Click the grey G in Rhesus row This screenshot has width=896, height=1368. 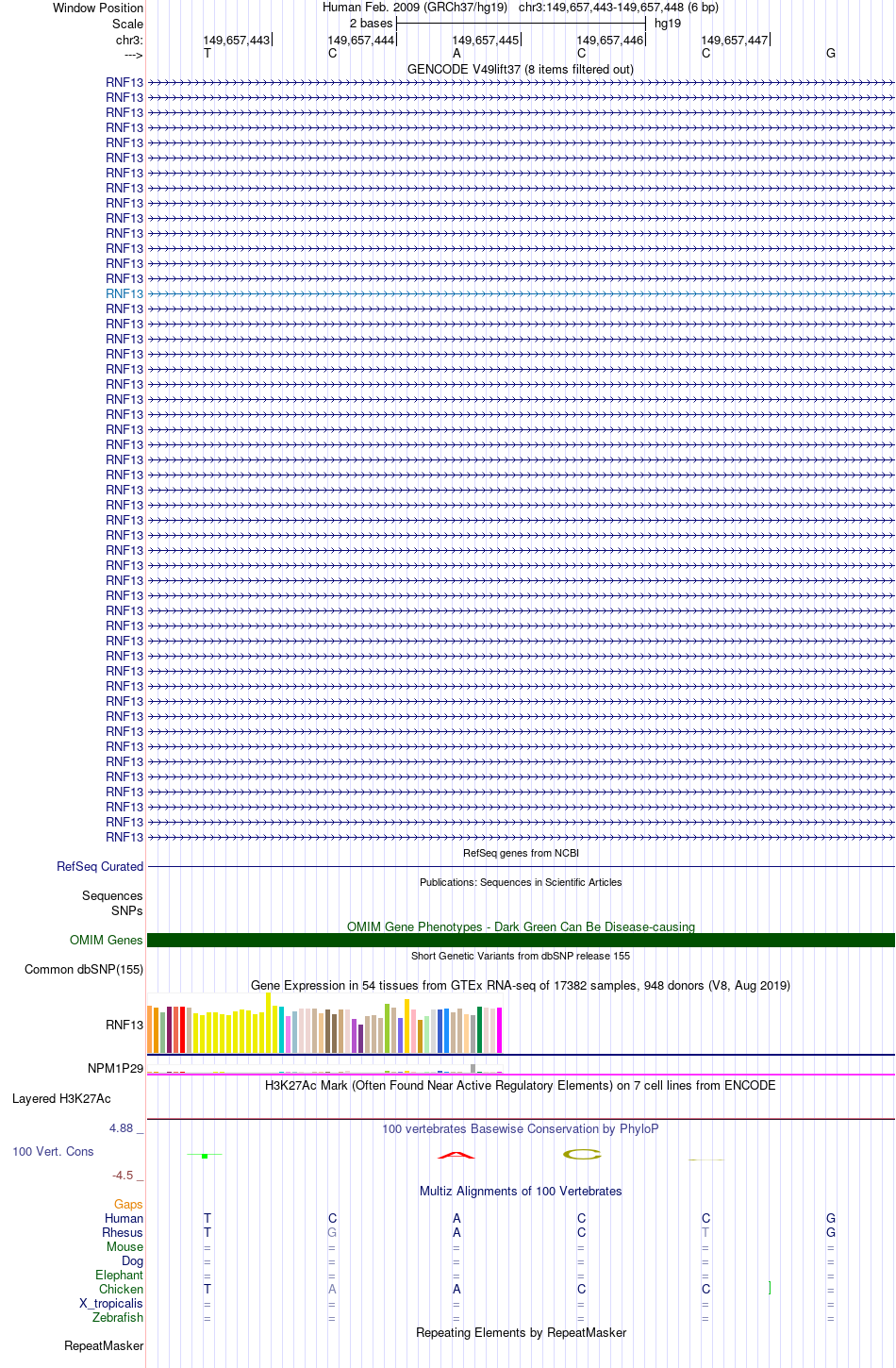point(332,1232)
